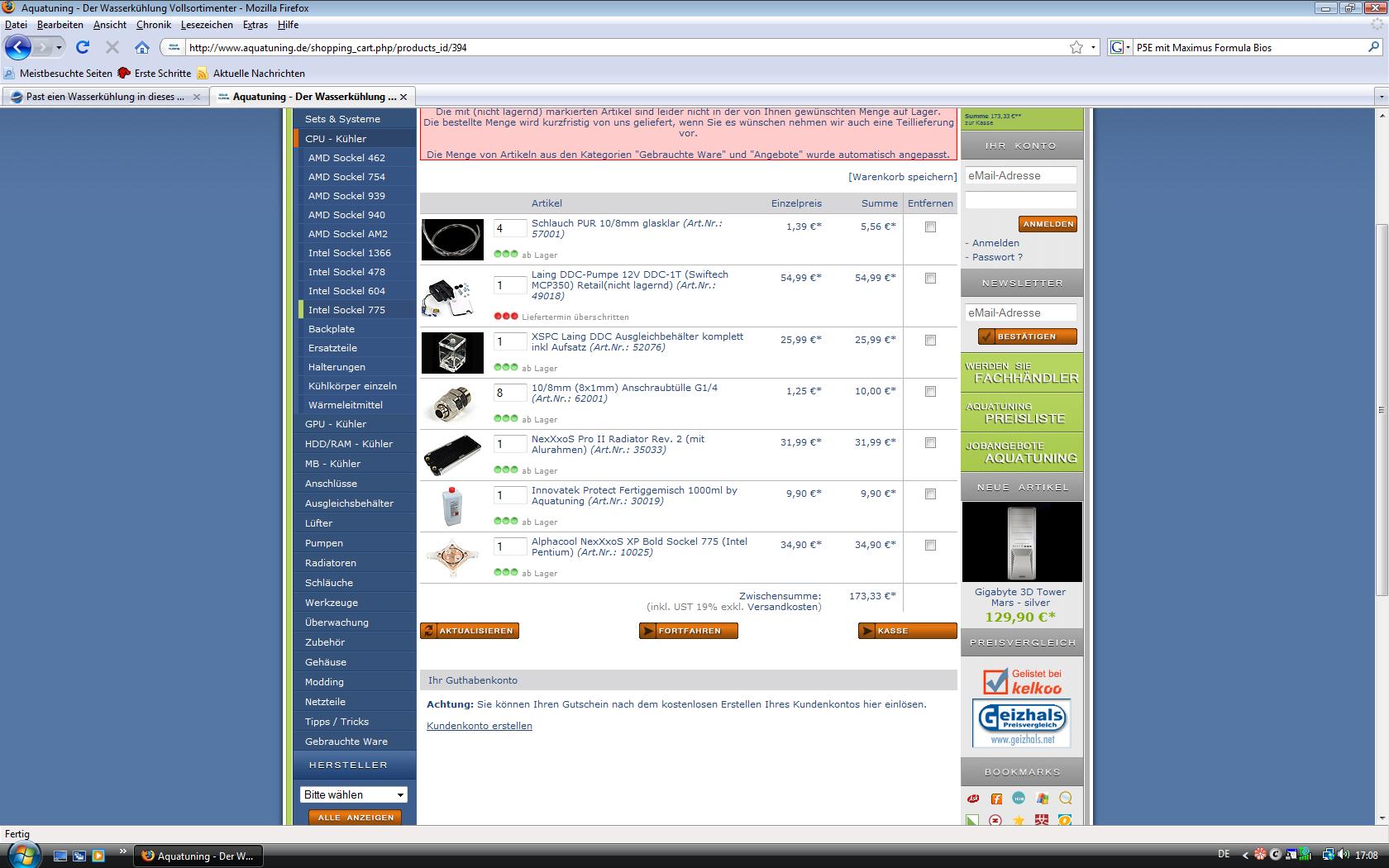Click the 'Kundenkonto erstellen' link
1389x868 pixels.
[480, 726]
